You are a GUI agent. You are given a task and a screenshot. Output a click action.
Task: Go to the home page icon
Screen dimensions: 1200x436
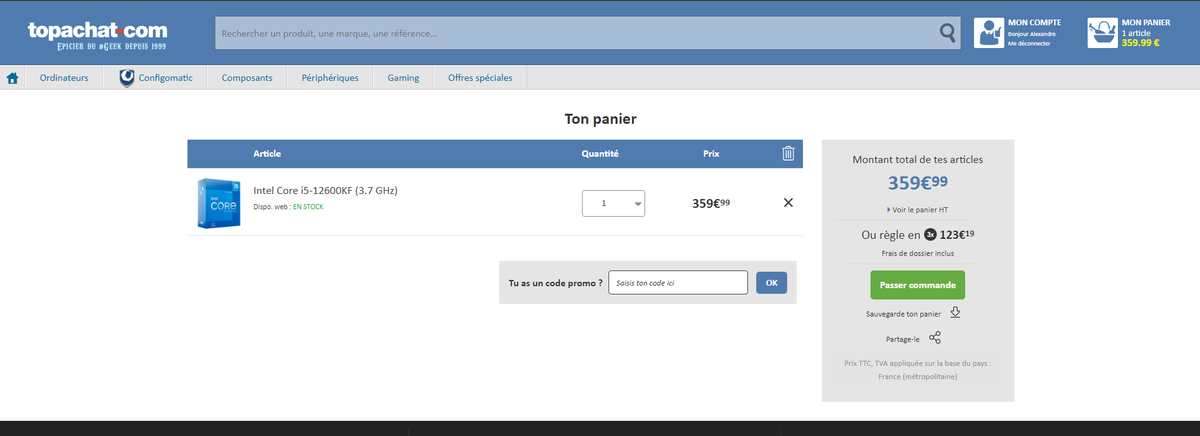pyautogui.click(x=13, y=78)
